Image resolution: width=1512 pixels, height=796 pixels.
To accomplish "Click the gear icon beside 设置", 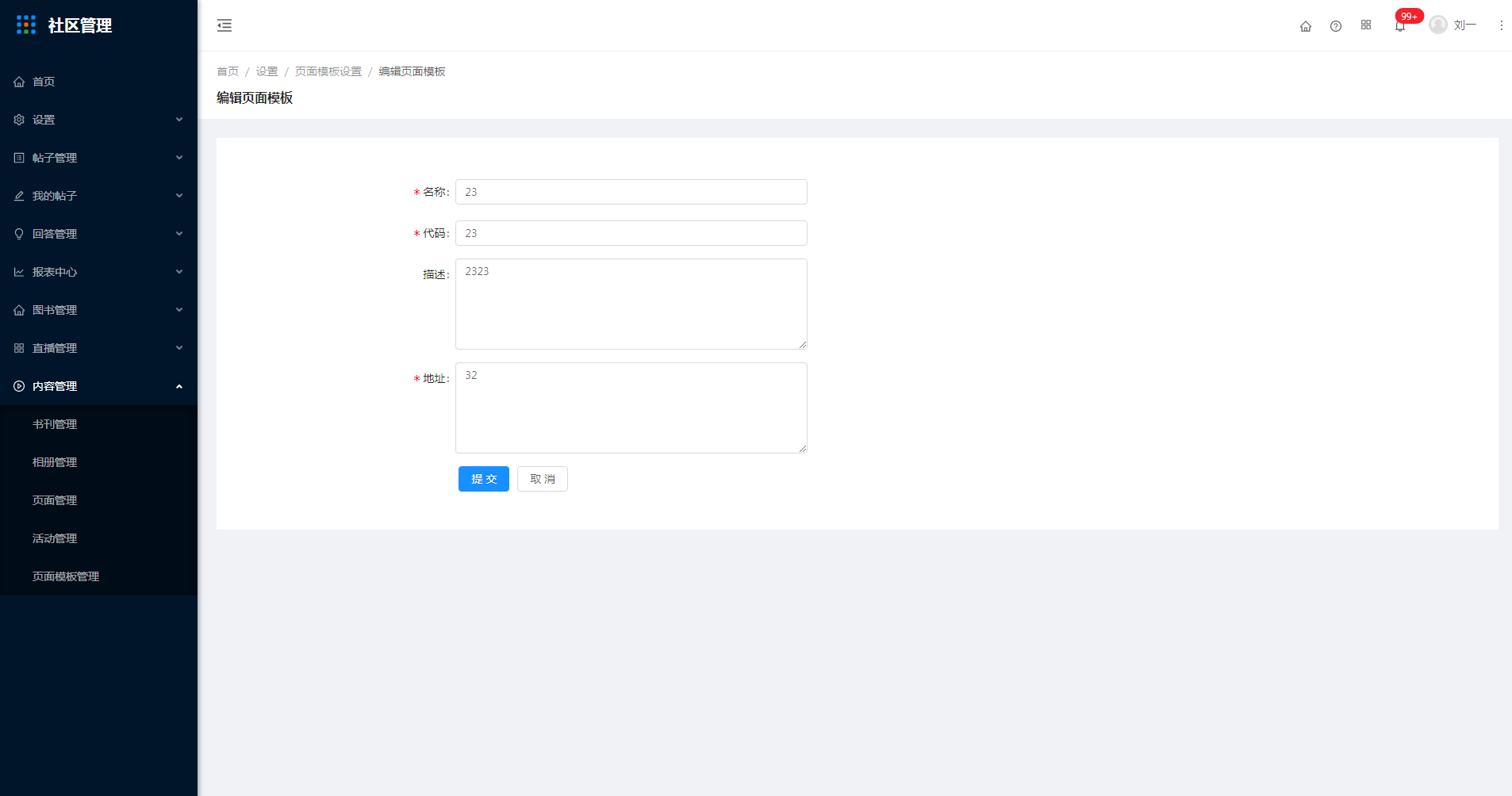I will [x=19, y=120].
